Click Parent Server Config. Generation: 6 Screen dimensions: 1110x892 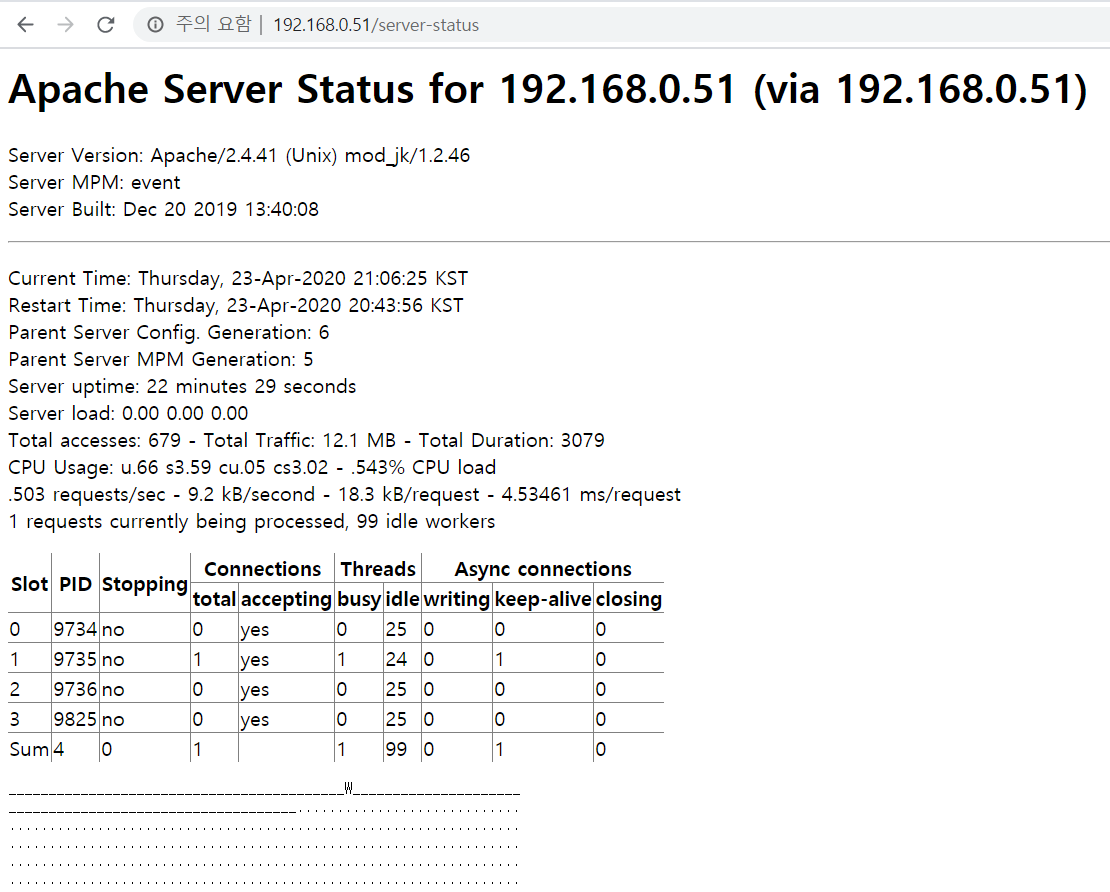pos(168,332)
